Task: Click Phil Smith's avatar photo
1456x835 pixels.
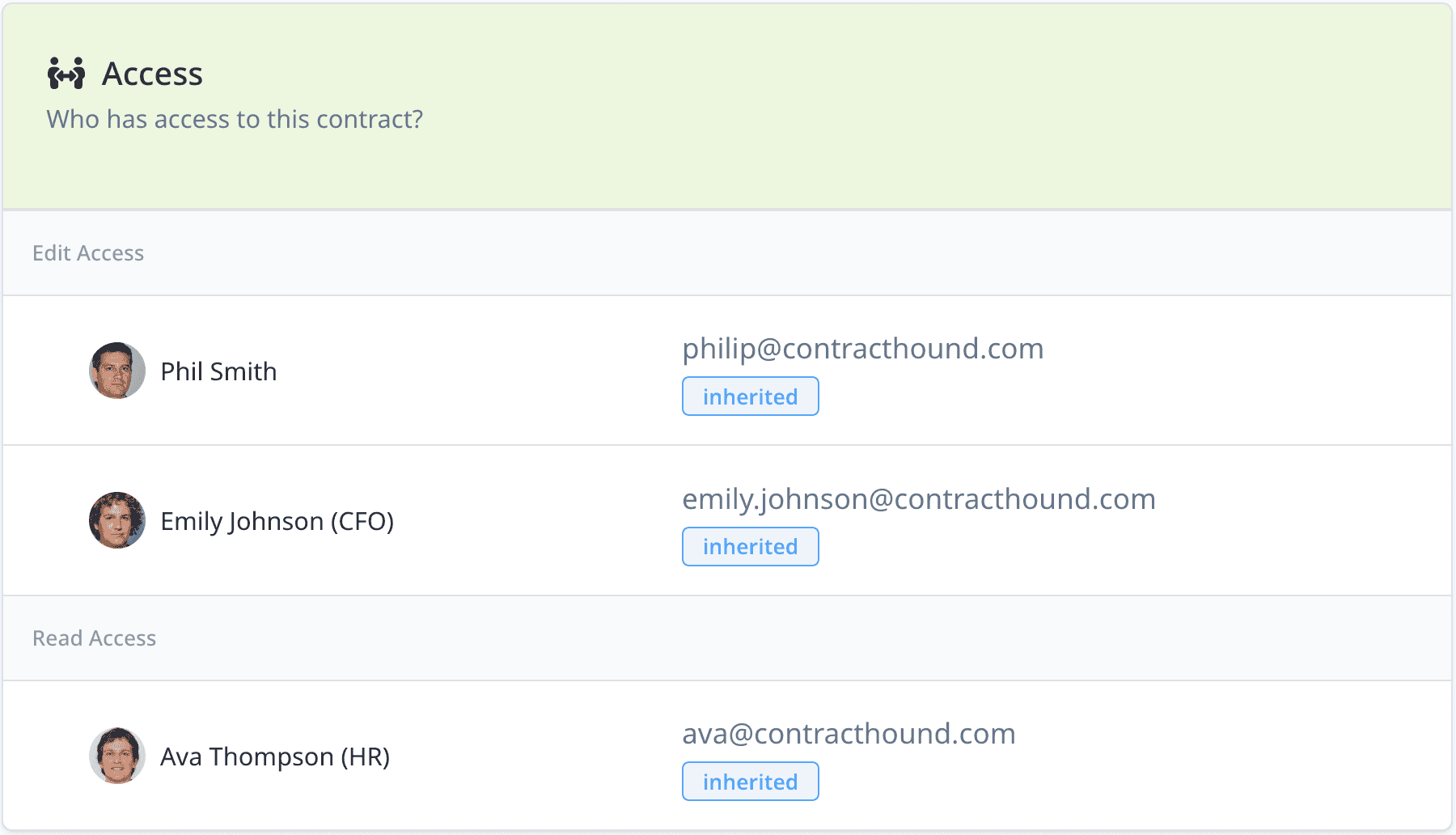Action: 117,371
